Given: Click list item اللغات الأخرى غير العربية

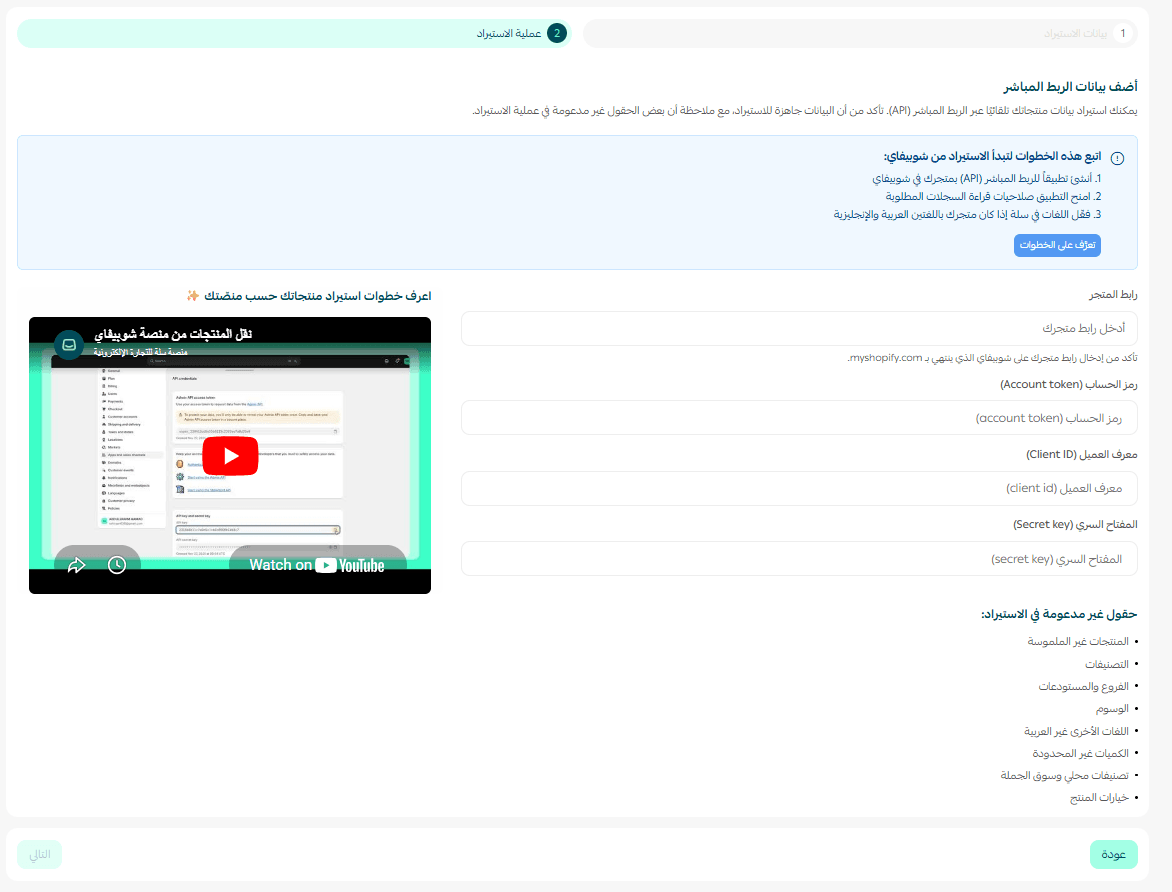Looking at the screenshot, I should coord(1076,731).
